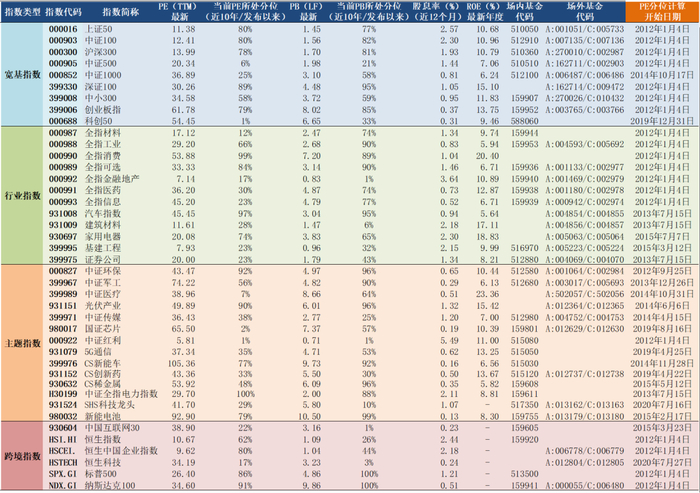
Task: Click index code HSI.HI
Action: (x=63, y=439)
